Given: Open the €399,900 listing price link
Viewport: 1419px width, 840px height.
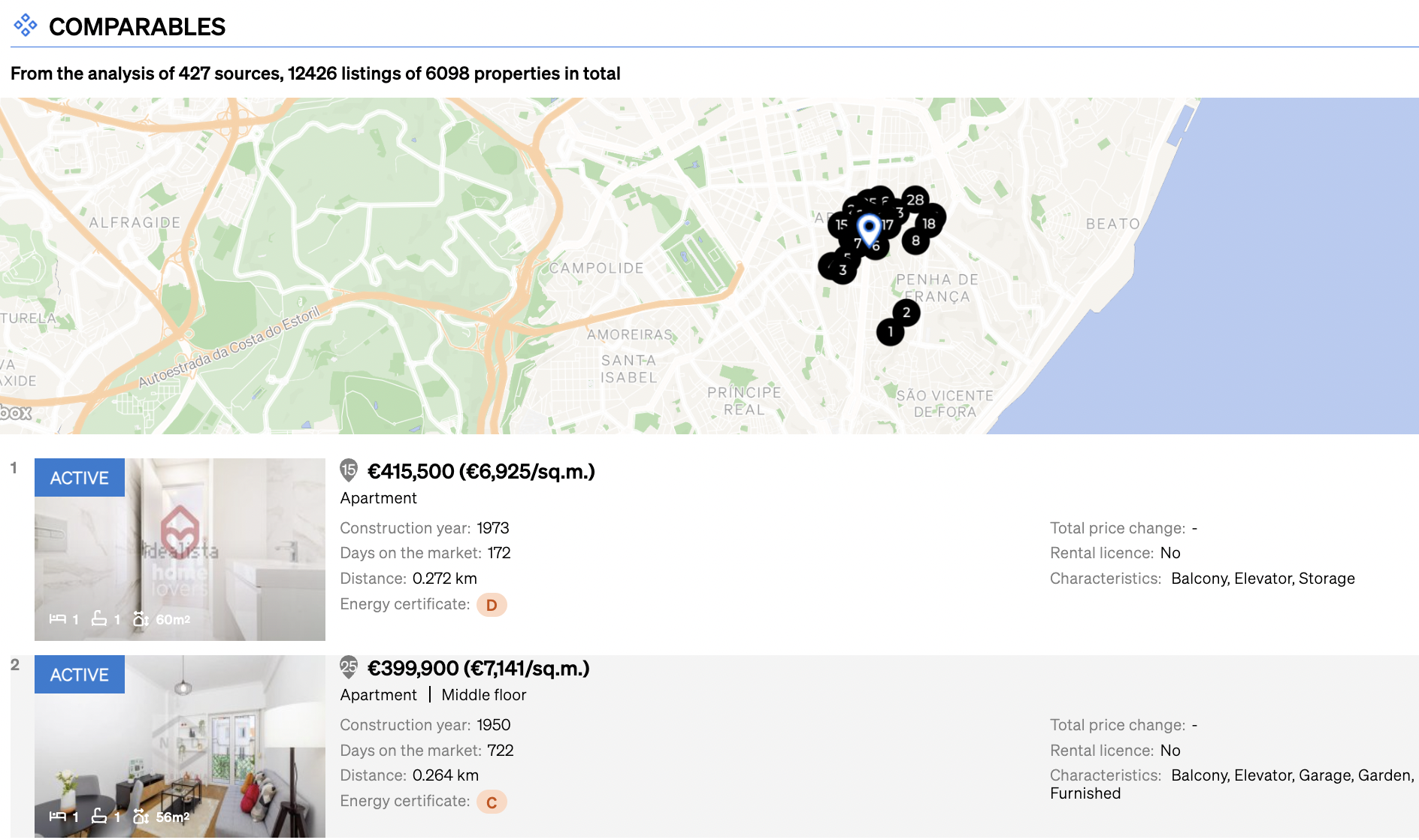Looking at the screenshot, I should click(x=477, y=668).
